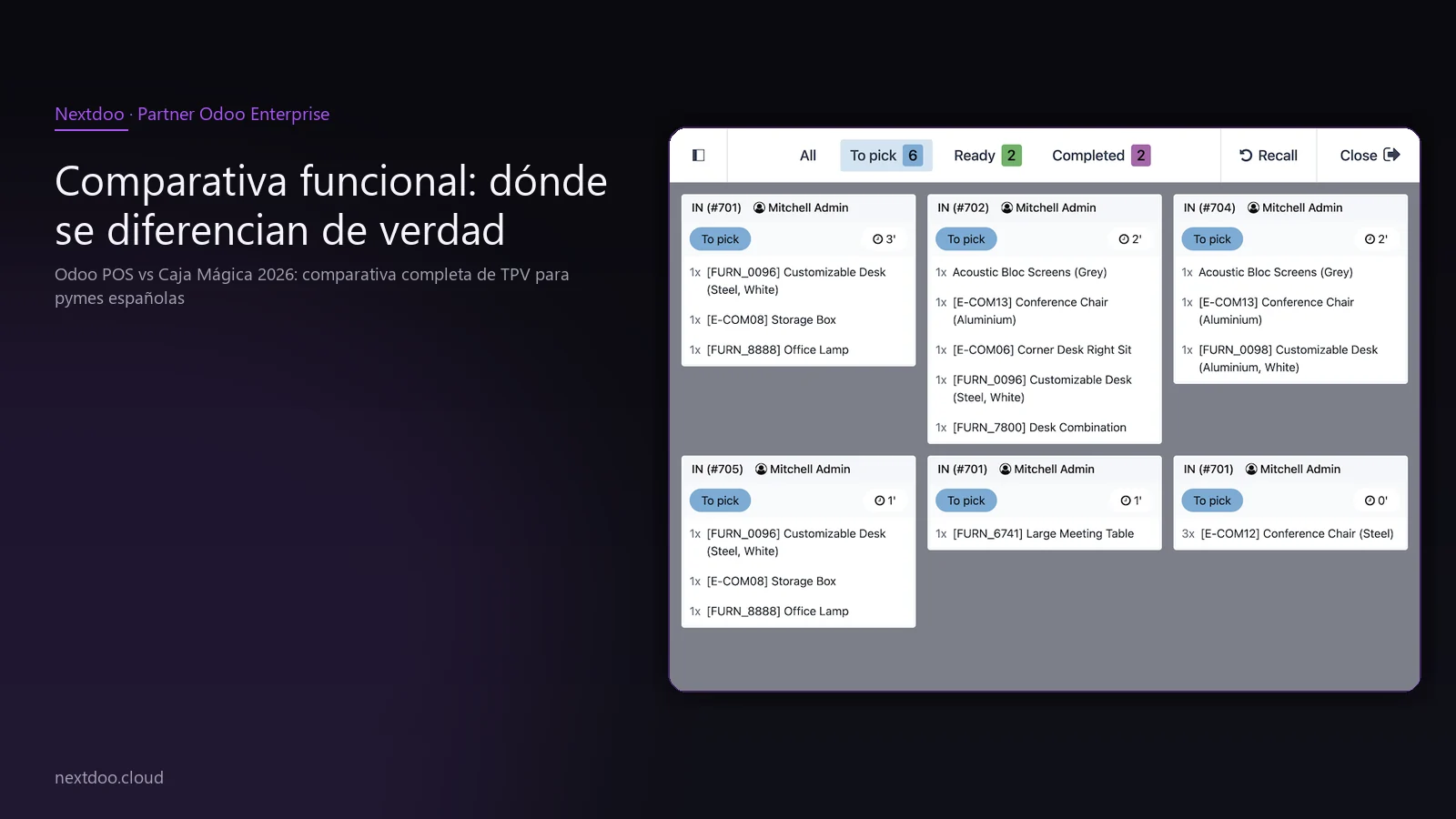
Task: Select order header IN (#702)
Action: [963, 207]
